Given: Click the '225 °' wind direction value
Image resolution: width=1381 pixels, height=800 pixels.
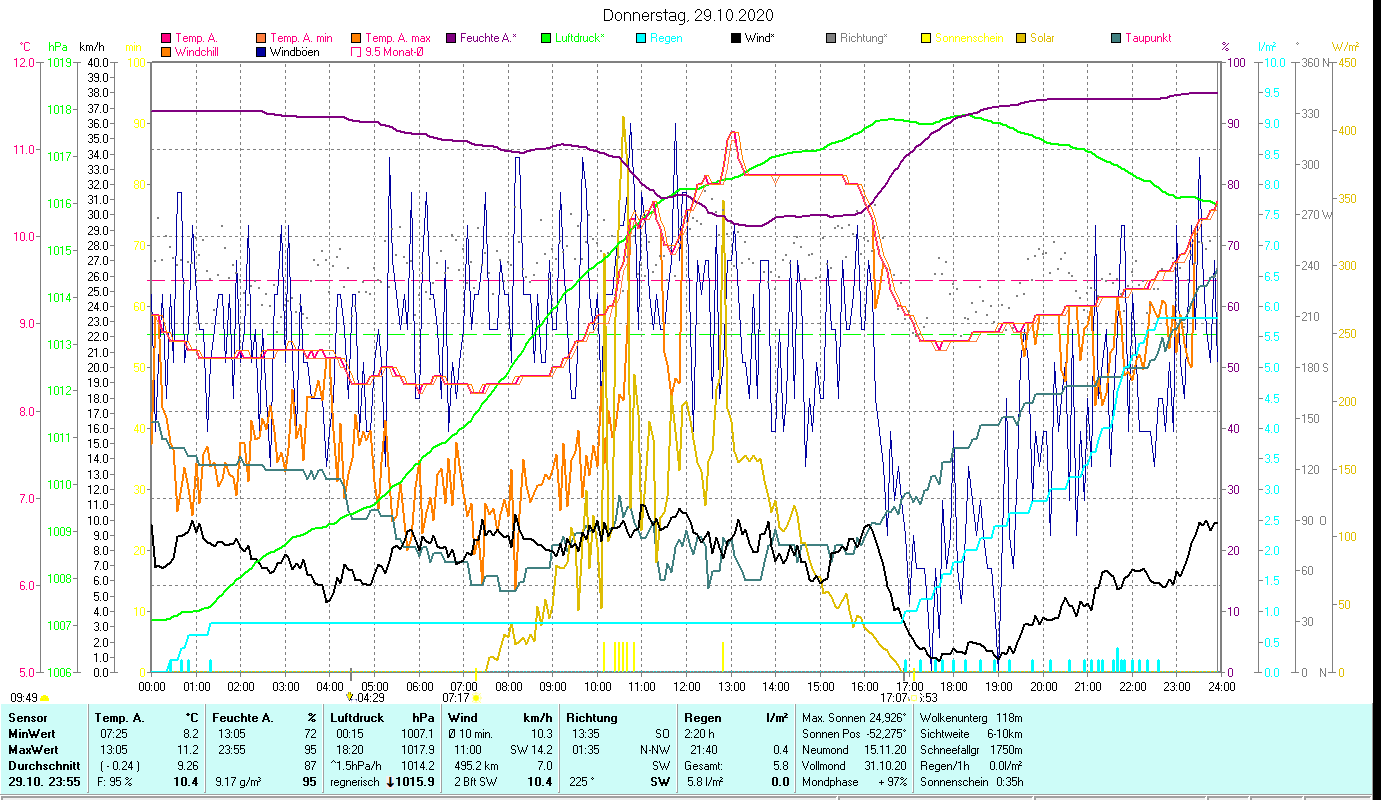Looking at the screenshot, I should 582,782.
